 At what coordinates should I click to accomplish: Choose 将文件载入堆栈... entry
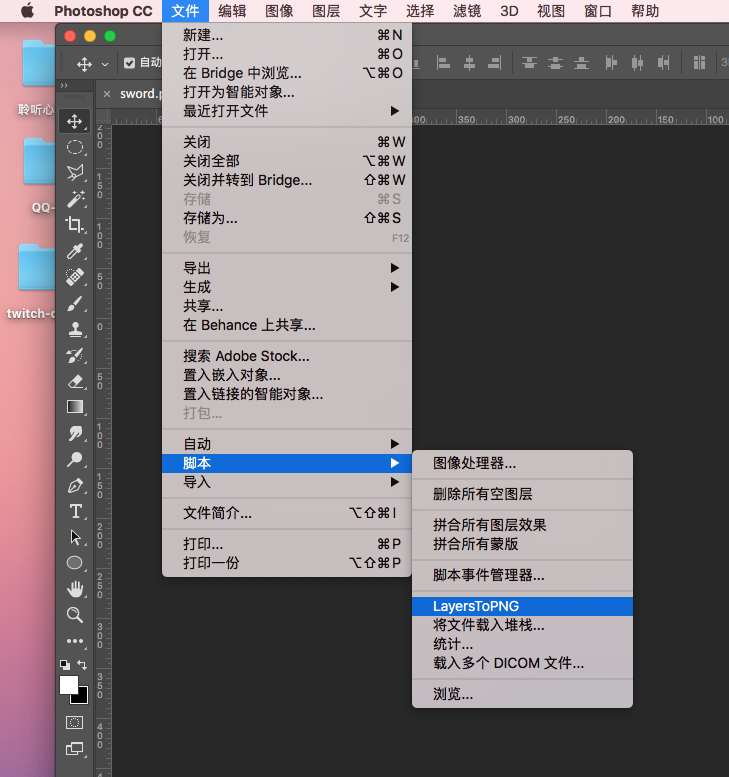pos(522,625)
